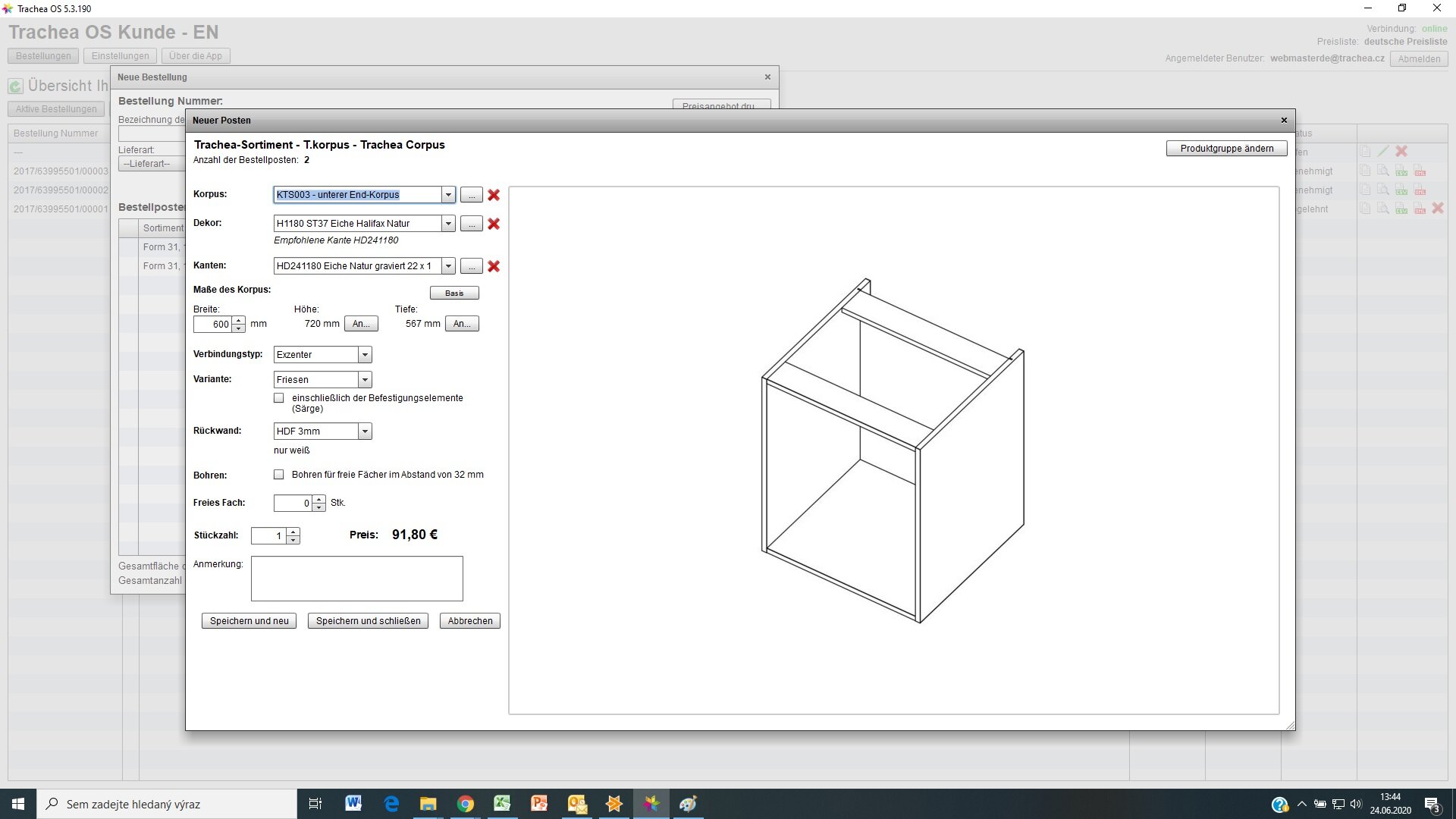1456x819 pixels.
Task: Preview order 2017/63995501/00003 with magnifier icon
Action: [x=1383, y=171]
